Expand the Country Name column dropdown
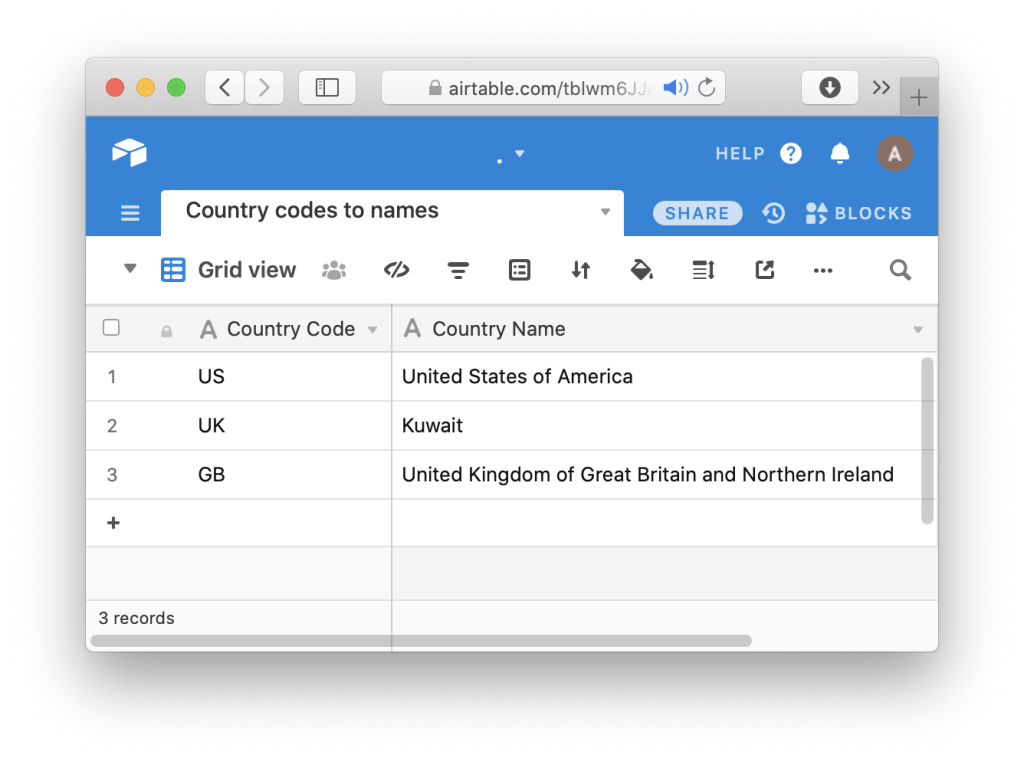Screen dimensions: 1024x765 (x=918, y=330)
